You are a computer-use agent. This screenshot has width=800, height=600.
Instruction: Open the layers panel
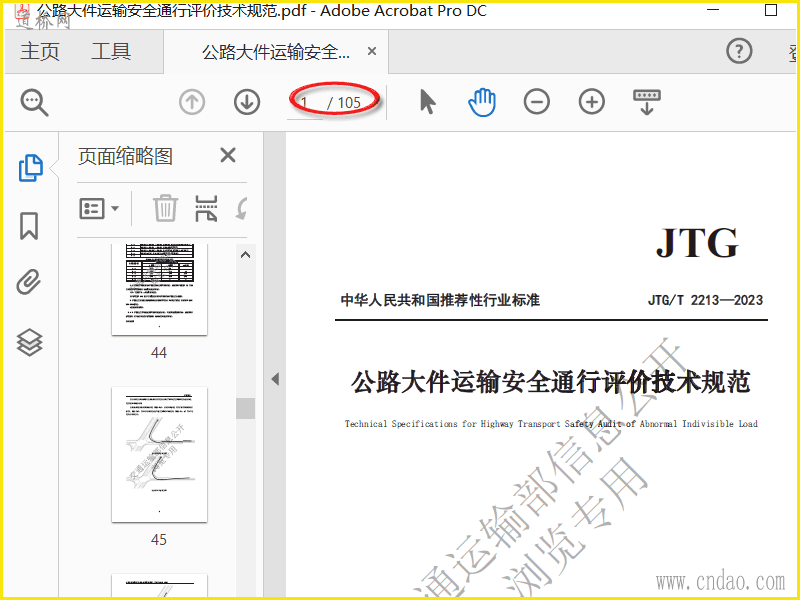pos(30,342)
